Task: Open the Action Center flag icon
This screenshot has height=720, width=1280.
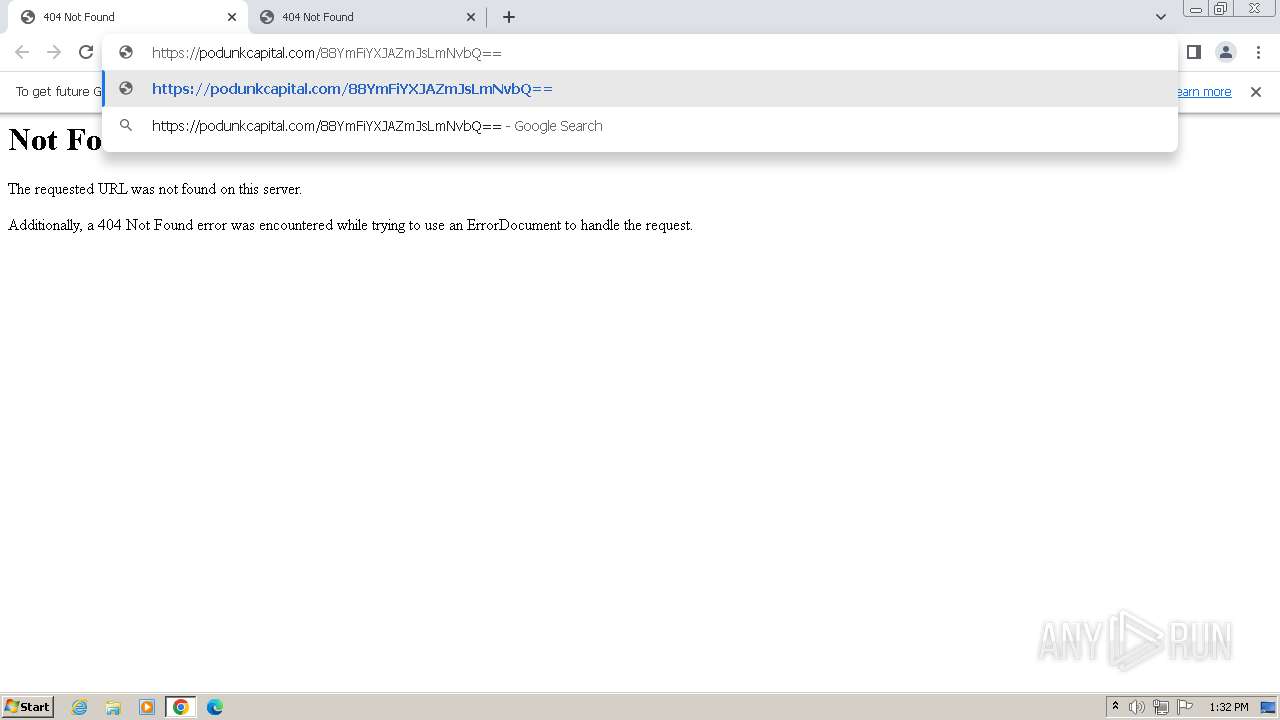Action: (1185, 707)
